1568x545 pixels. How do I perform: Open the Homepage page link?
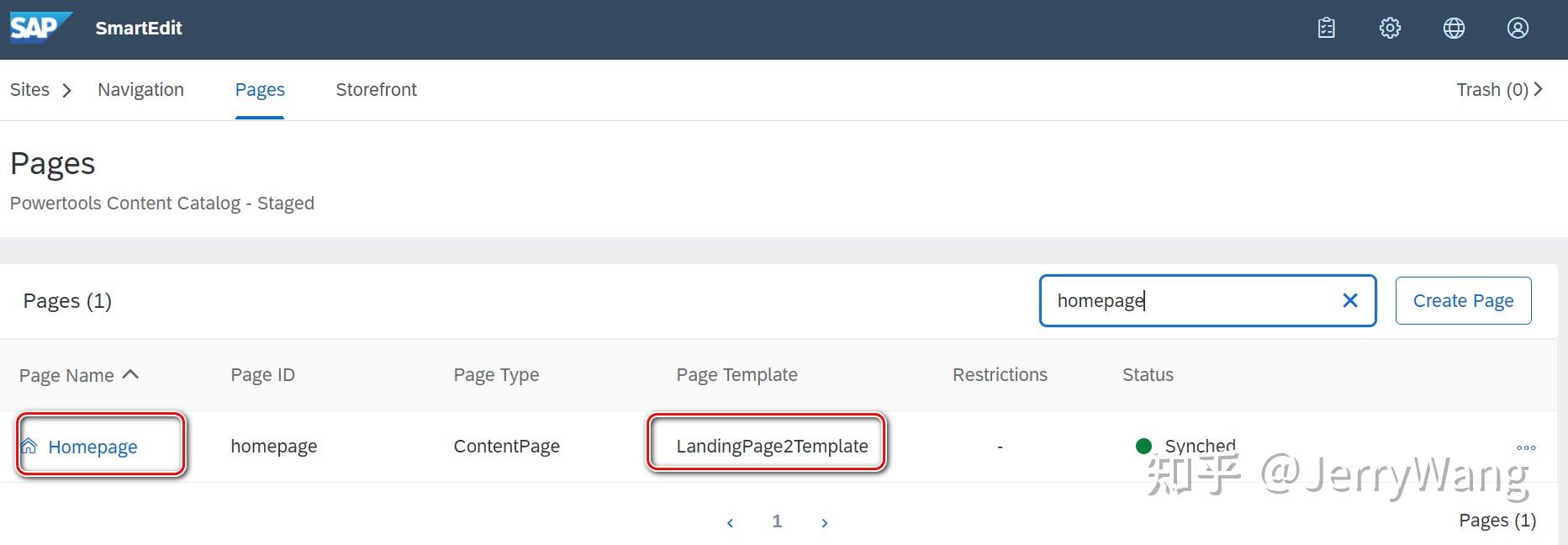[92, 447]
